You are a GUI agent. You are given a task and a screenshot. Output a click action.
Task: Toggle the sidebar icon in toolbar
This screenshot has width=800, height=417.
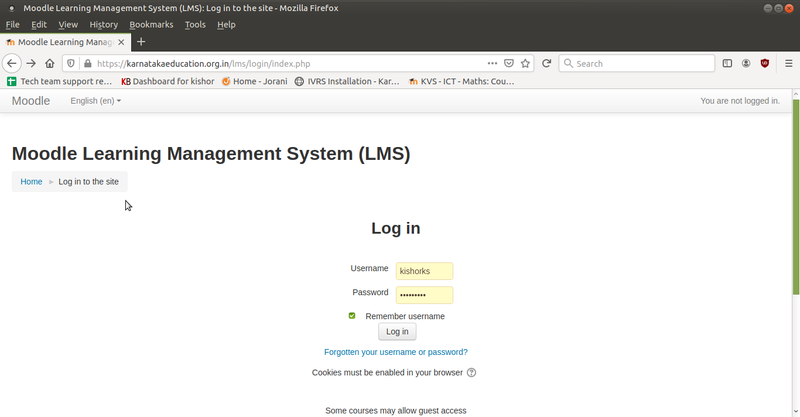pyautogui.click(x=727, y=63)
